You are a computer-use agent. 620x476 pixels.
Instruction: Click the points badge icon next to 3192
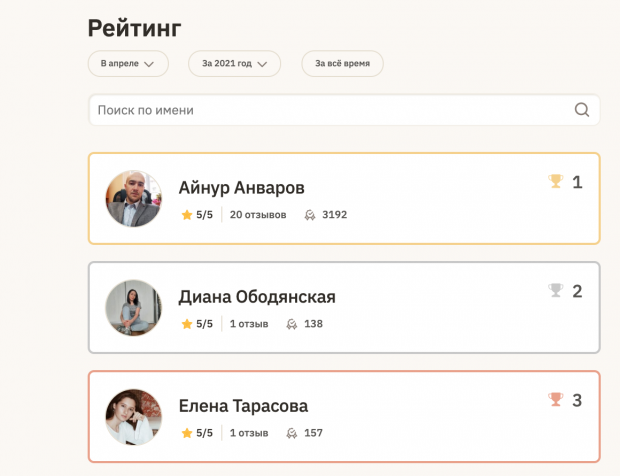click(x=310, y=215)
